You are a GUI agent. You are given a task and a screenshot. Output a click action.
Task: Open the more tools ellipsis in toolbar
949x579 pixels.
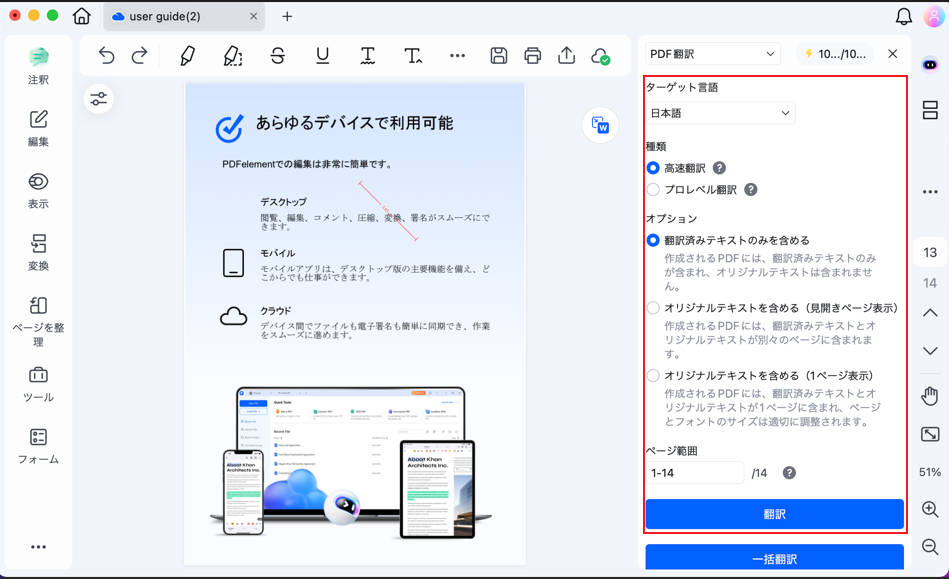pos(457,56)
